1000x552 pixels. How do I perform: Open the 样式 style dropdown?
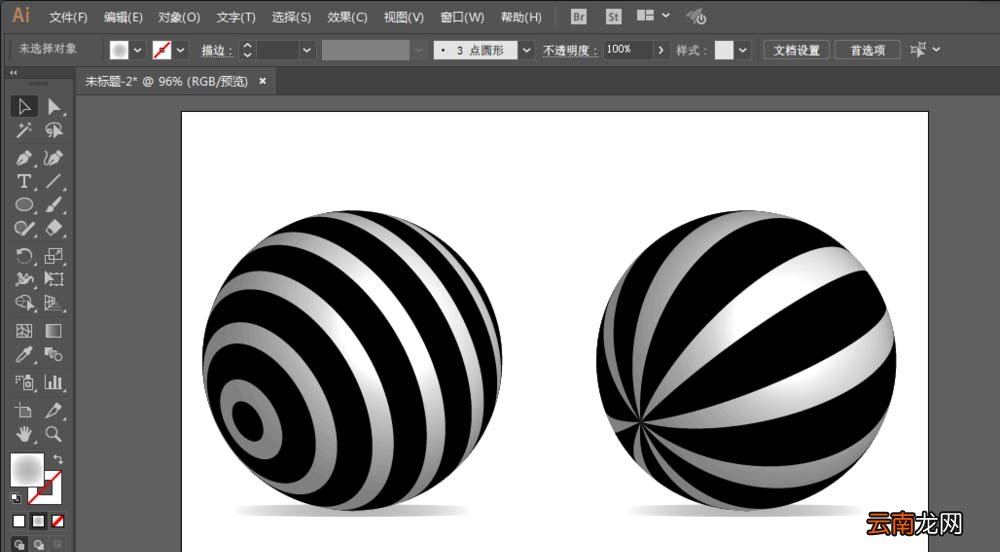point(742,50)
